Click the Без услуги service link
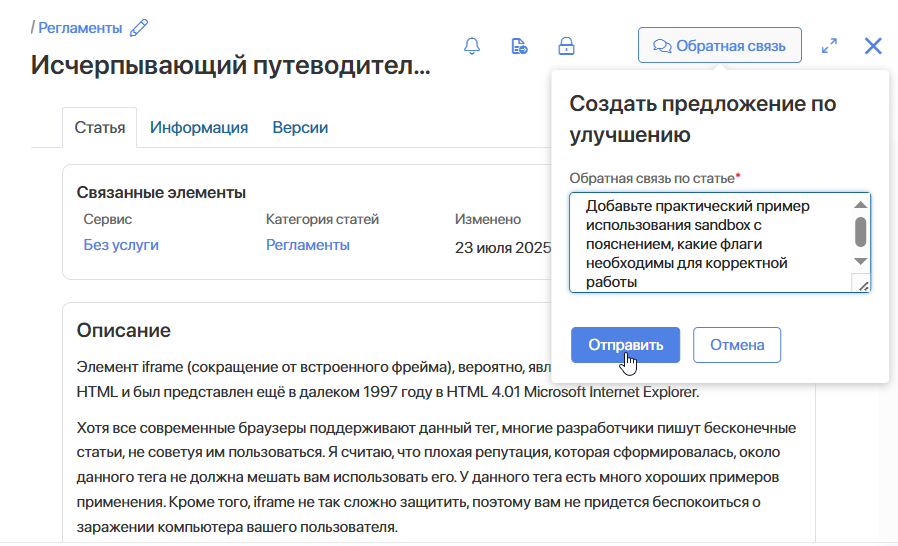This screenshot has height=546, width=898. 121,245
